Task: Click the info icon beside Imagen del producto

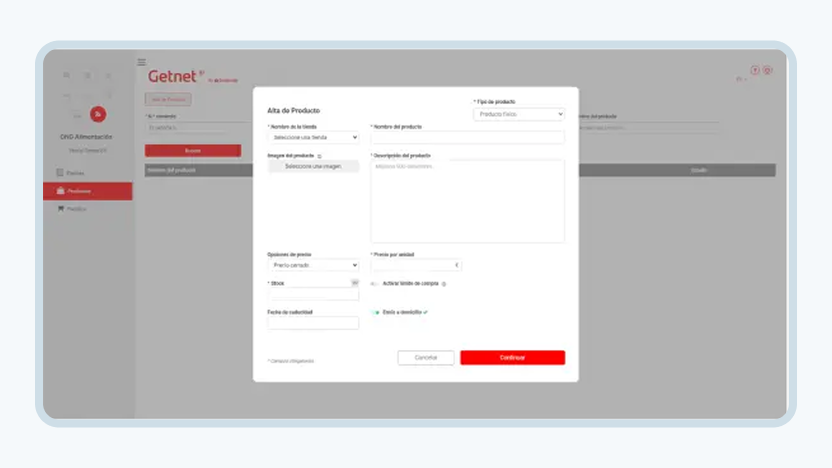Action: [319, 156]
